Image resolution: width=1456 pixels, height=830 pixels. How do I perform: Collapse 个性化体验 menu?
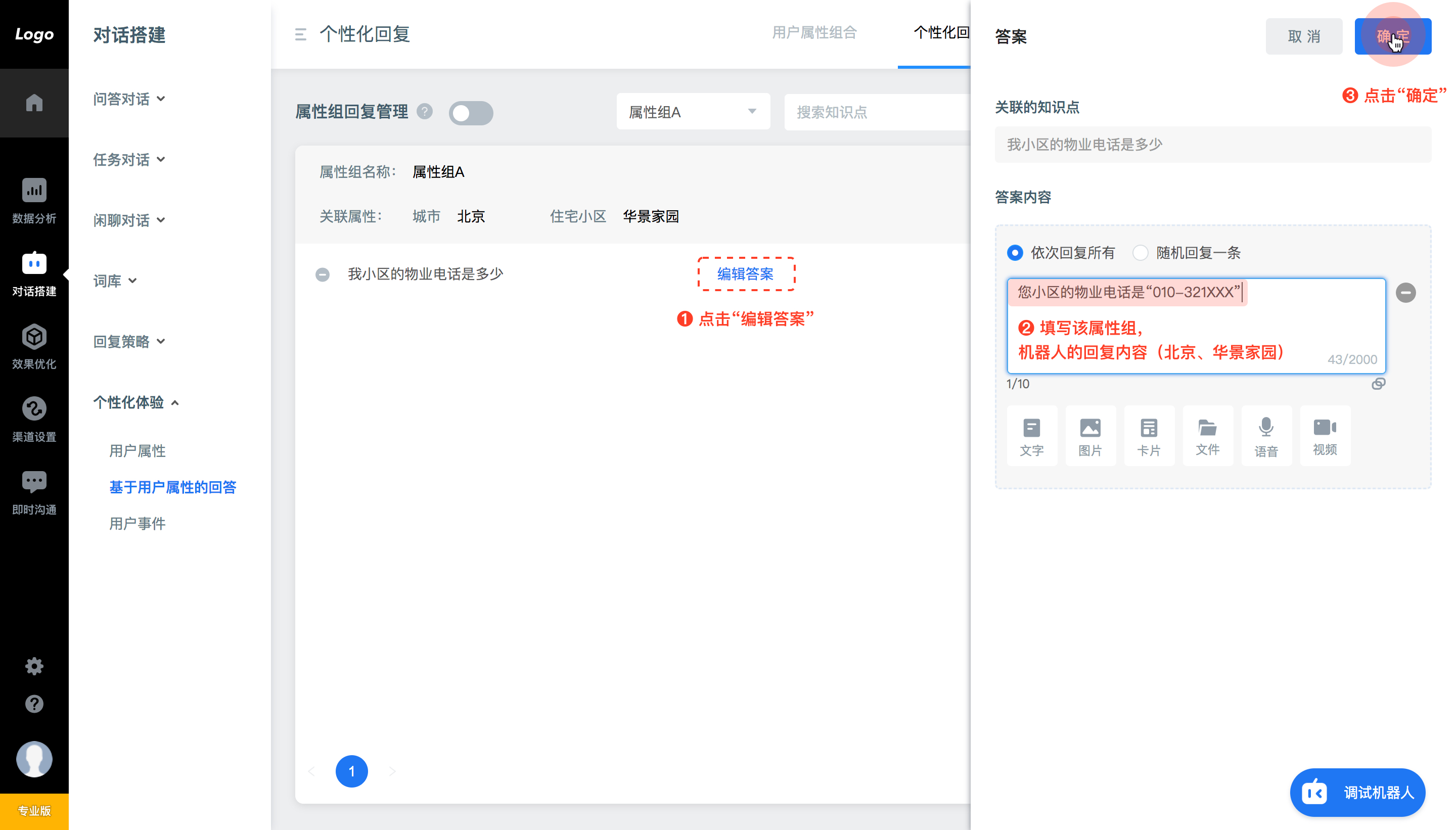[137, 402]
